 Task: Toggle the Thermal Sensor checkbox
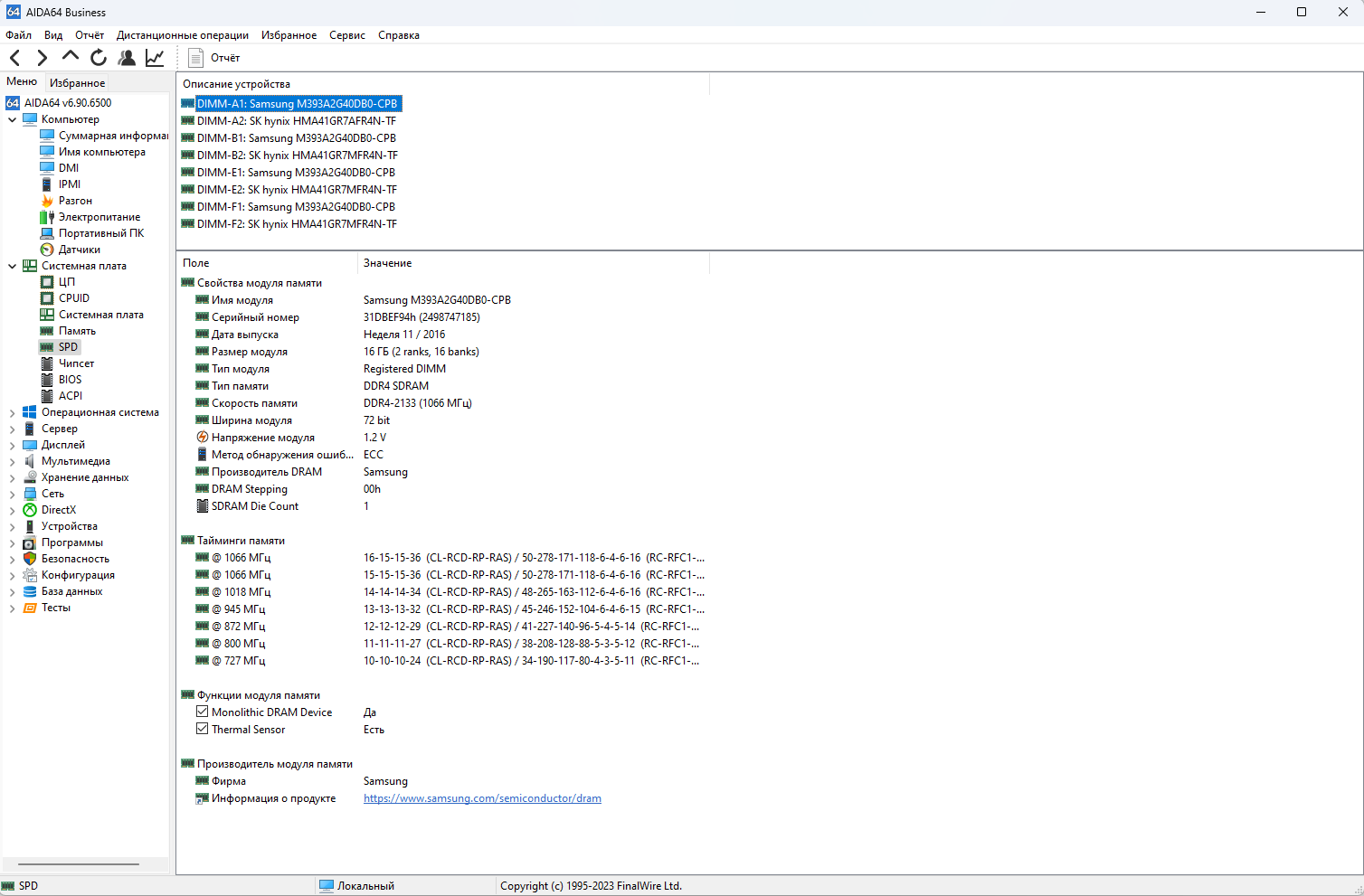click(203, 729)
